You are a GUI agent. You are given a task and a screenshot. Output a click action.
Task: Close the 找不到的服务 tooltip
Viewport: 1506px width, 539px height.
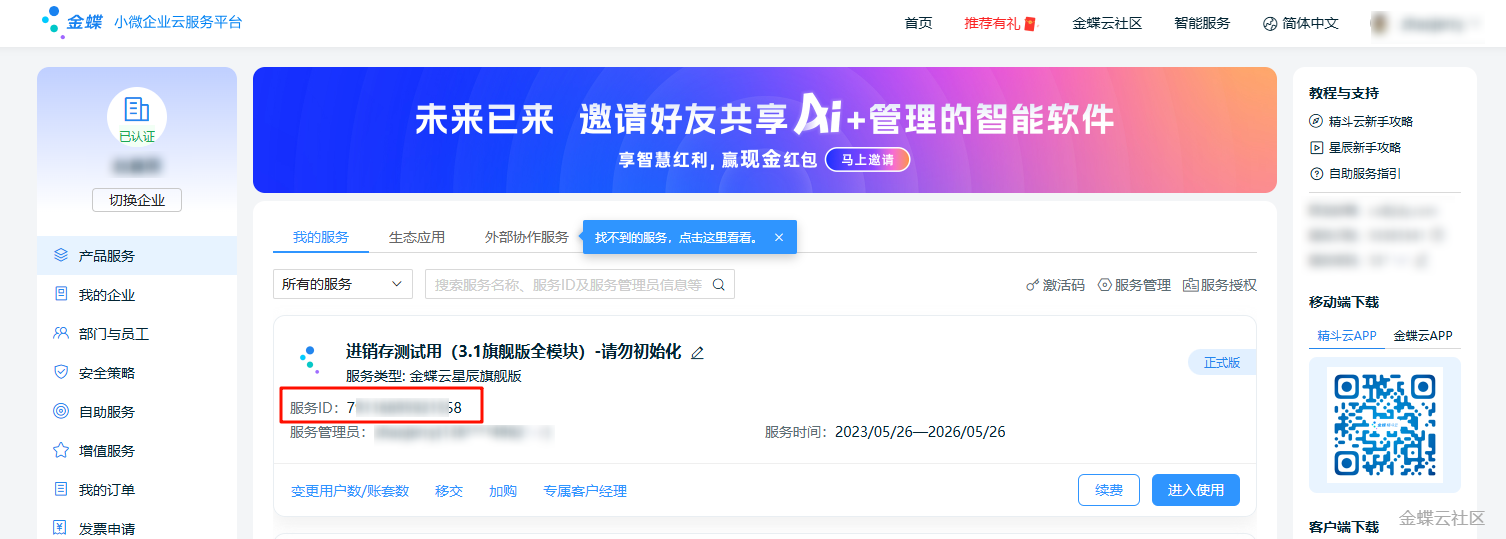(778, 238)
